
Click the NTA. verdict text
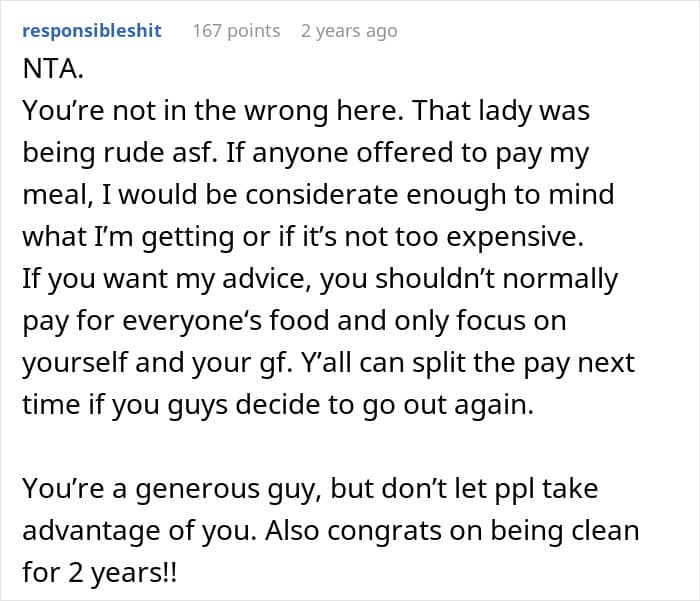pyautogui.click(x=53, y=69)
